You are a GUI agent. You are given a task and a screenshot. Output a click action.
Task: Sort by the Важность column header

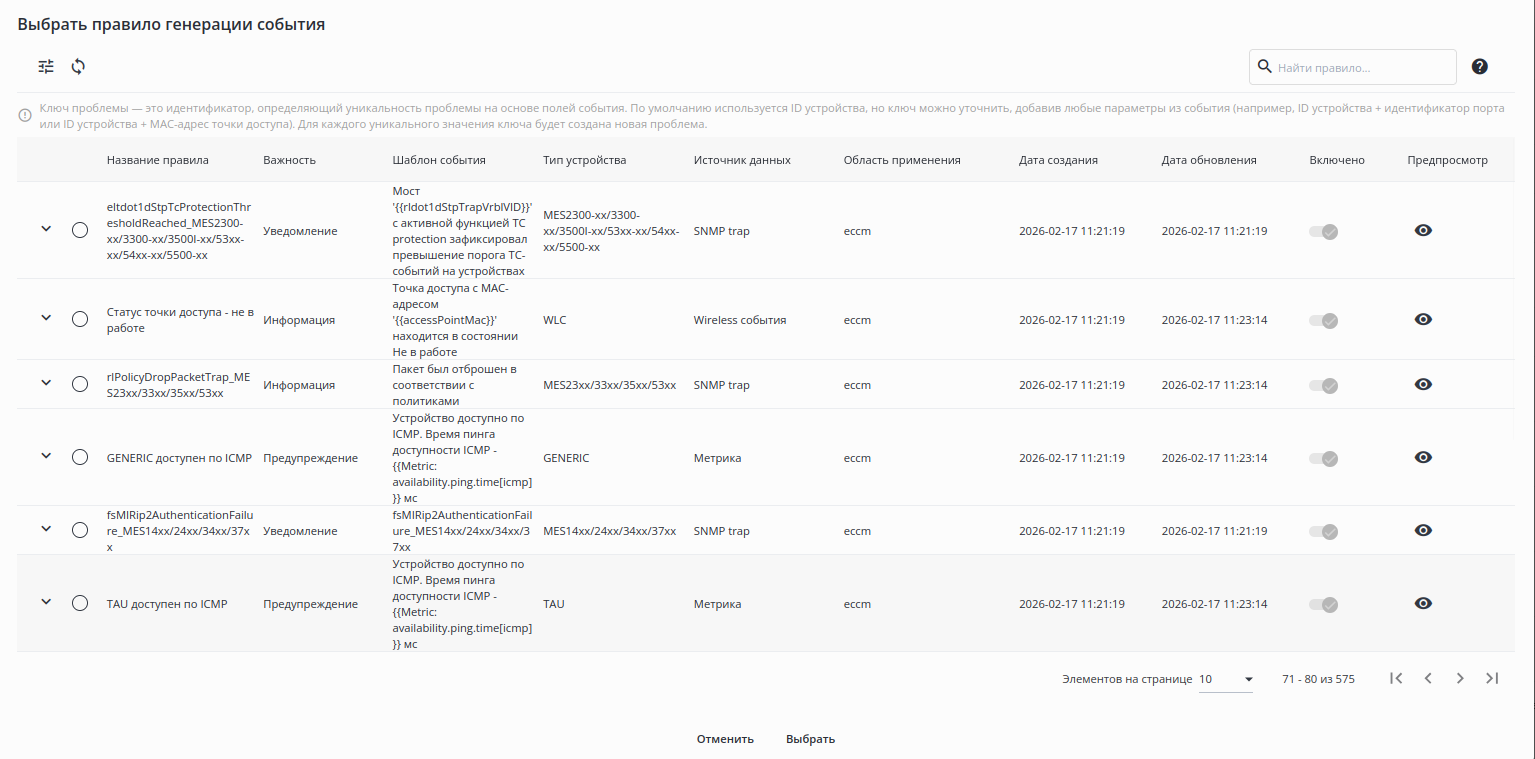click(x=289, y=160)
